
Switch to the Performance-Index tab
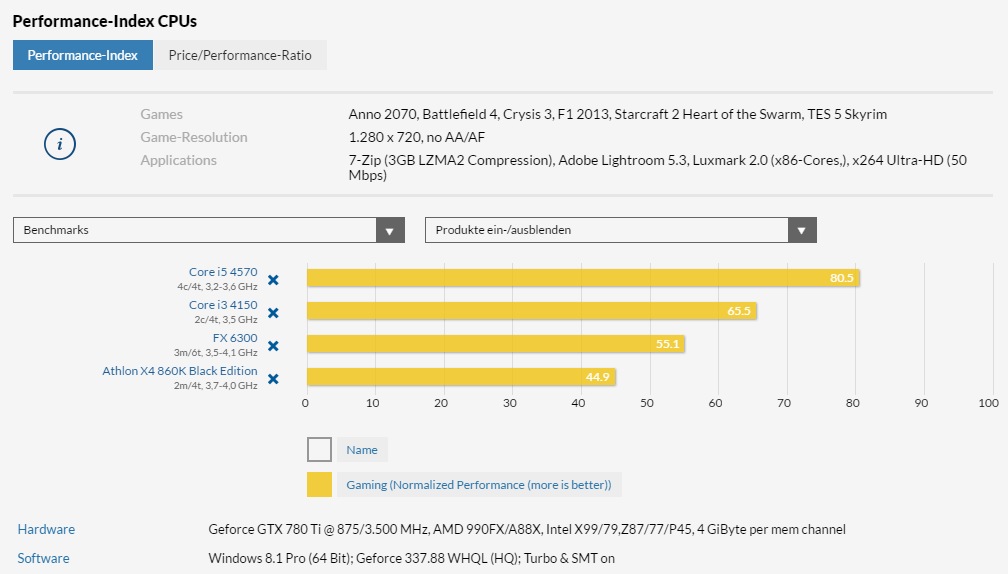[83, 55]
